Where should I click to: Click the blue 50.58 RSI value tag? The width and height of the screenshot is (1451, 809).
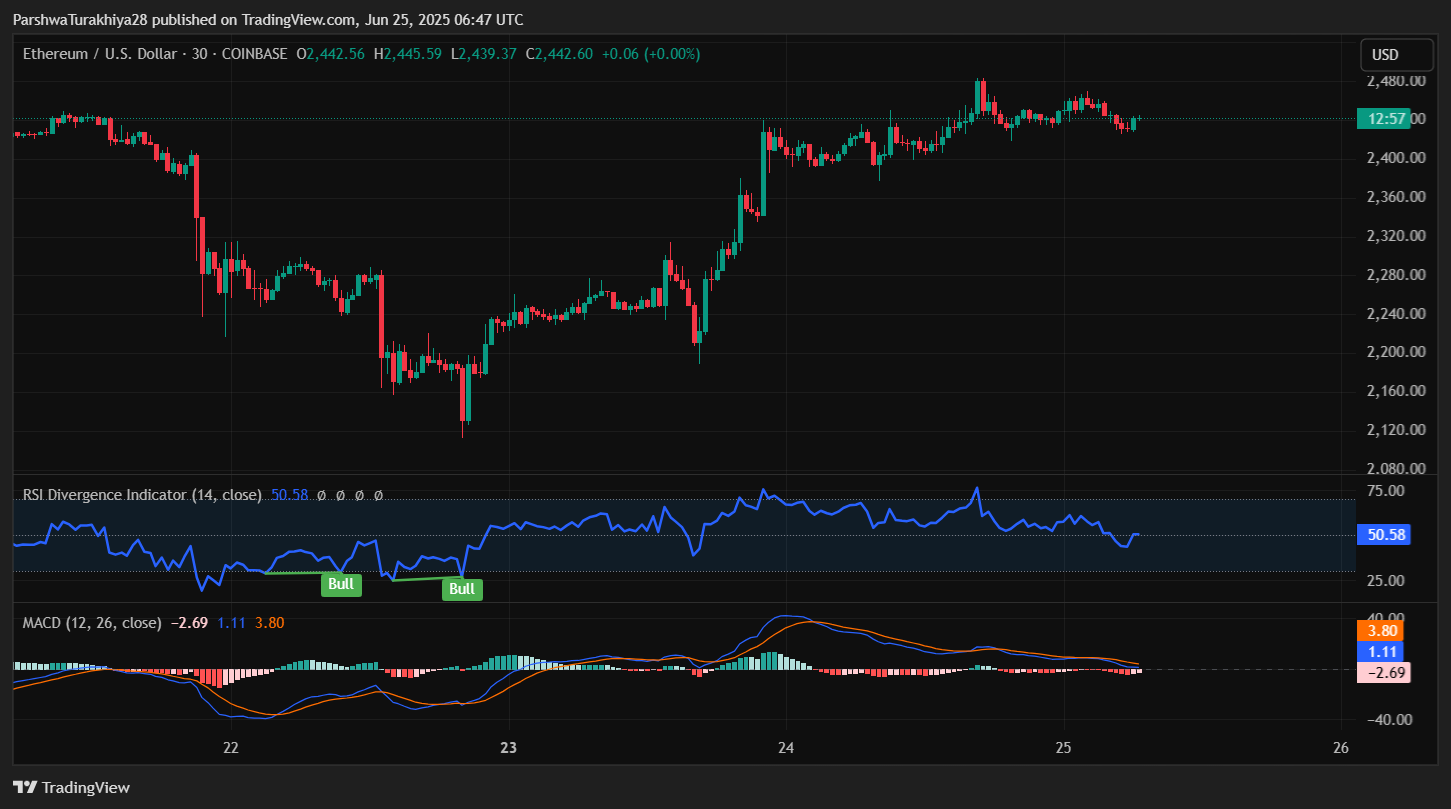pyautogui.click(x=1385, y=535)
